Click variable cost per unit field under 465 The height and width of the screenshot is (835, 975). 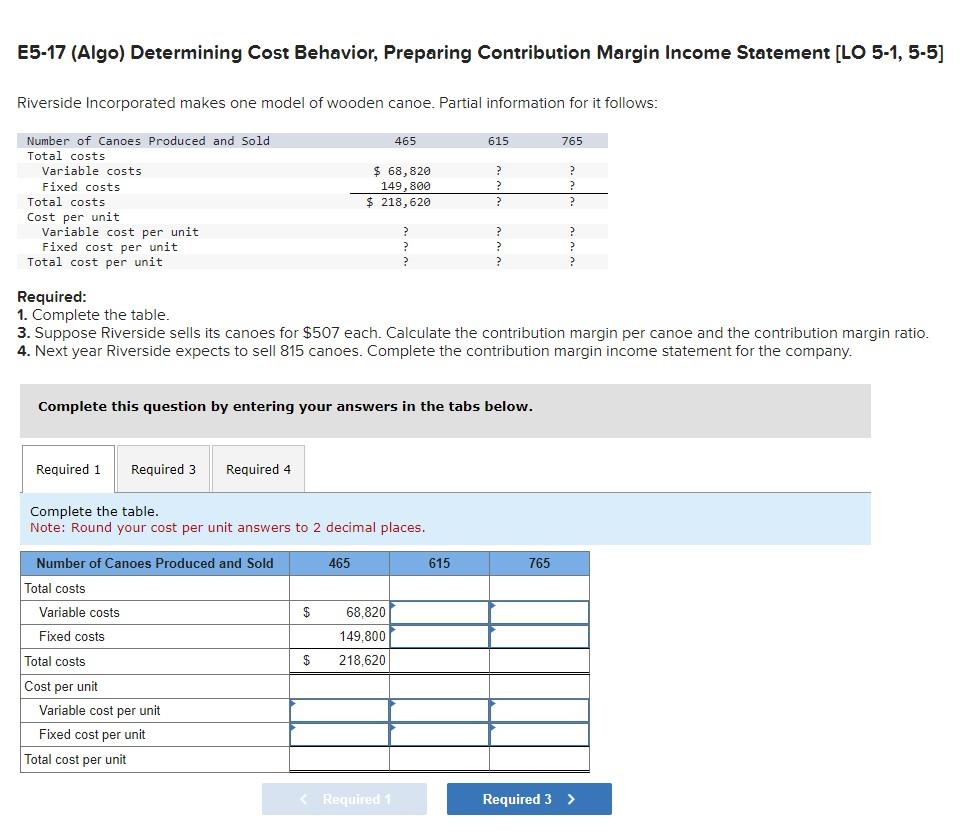click(x=339, y=711)
